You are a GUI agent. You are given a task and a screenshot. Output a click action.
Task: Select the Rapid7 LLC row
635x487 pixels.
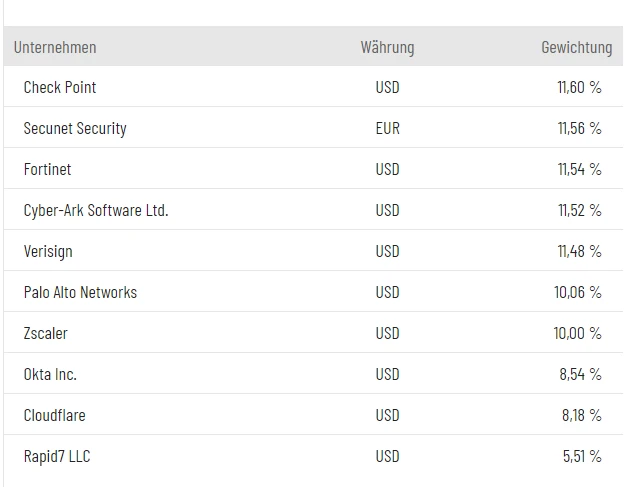57,457
